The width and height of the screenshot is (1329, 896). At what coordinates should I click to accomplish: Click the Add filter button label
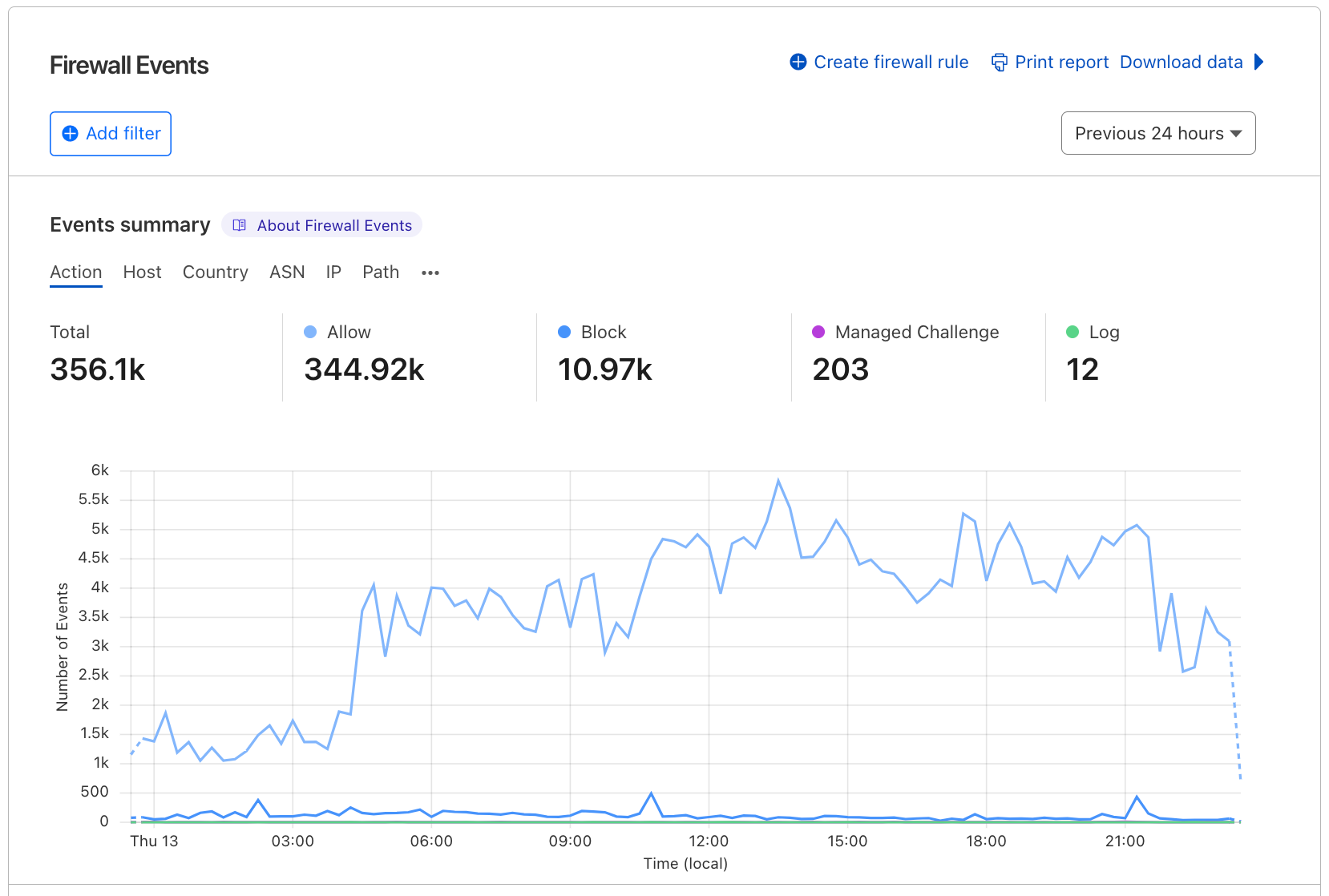[x=123, y=134]
